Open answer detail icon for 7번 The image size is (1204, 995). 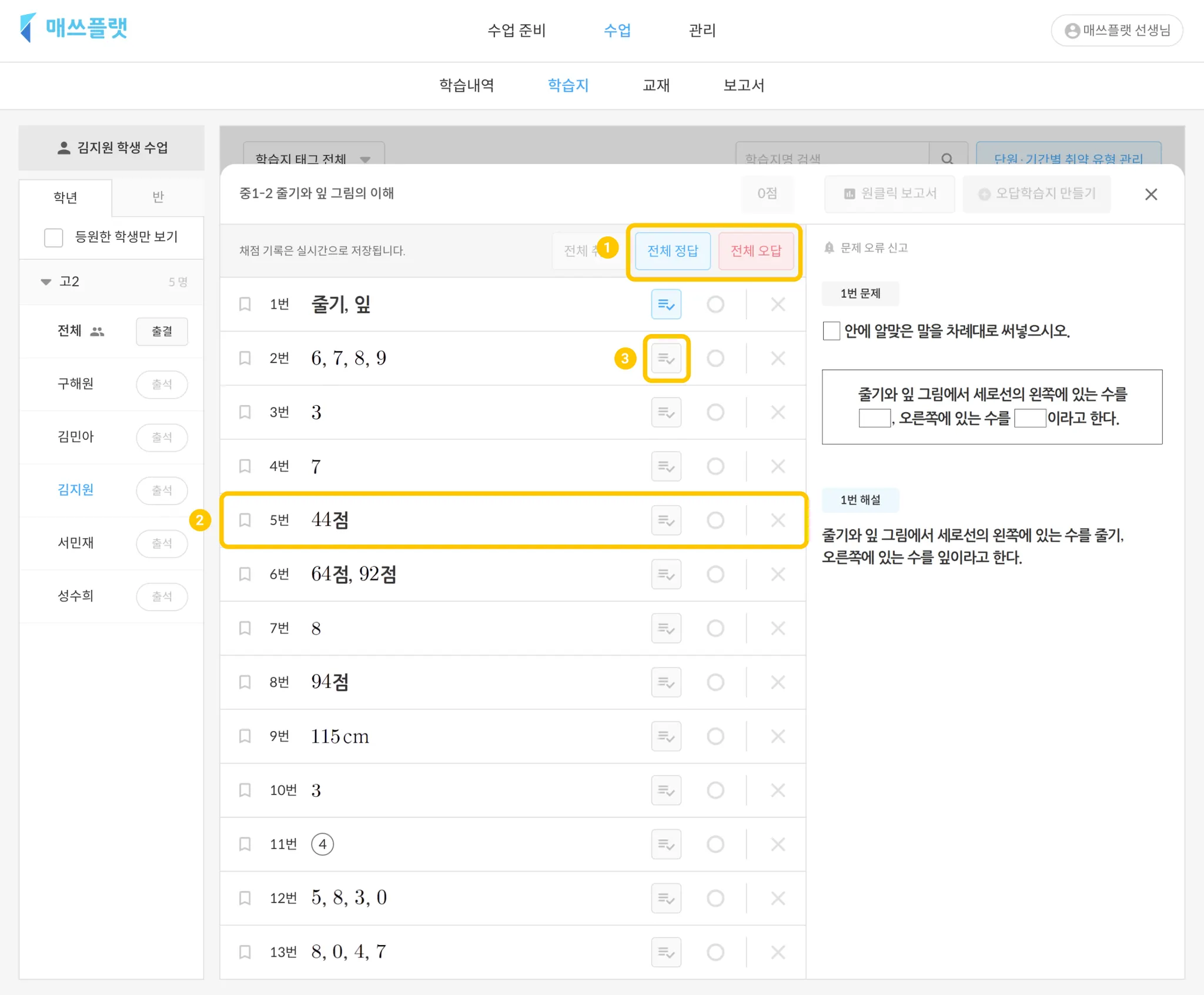(665, 628)
